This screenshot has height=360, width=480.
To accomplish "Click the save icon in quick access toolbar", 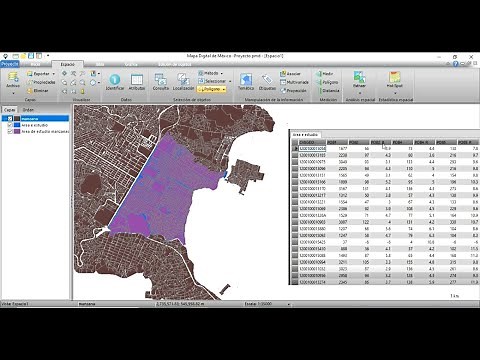I will click(x=31, y=56).
